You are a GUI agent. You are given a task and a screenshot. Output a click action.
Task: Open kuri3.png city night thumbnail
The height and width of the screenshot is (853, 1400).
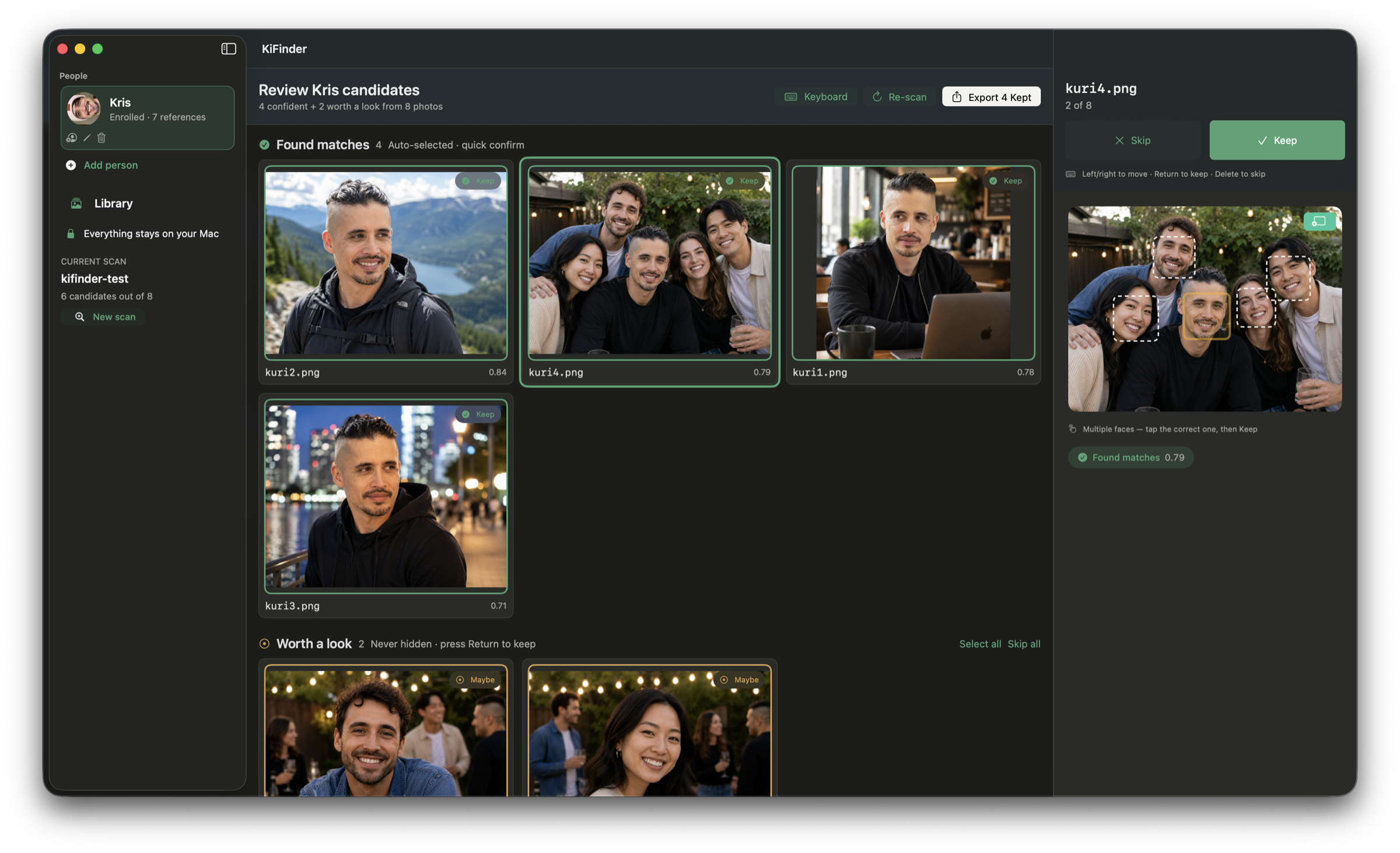tap(386, 496)
